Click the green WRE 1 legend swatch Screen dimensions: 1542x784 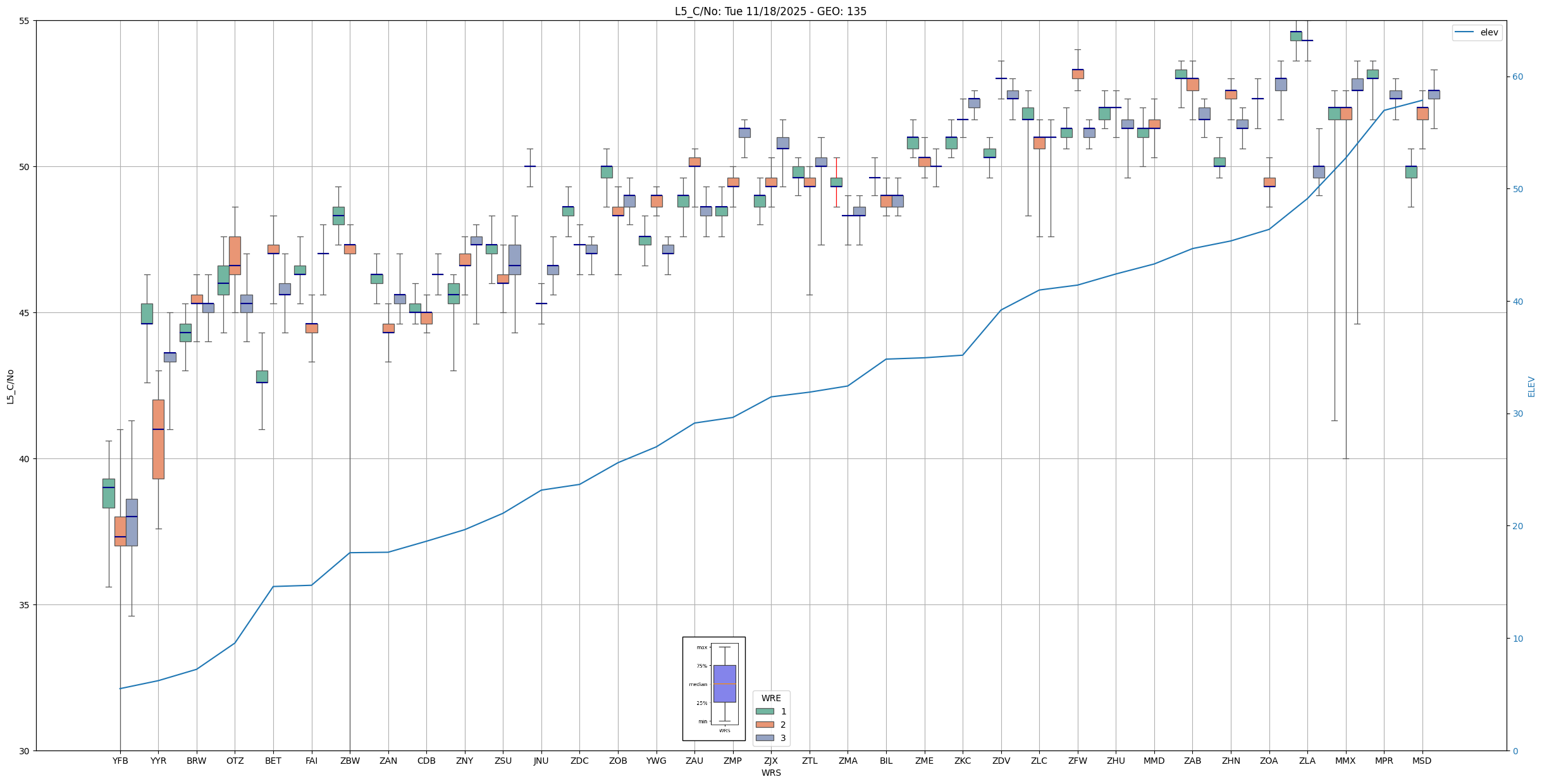[x=765, y=711]
